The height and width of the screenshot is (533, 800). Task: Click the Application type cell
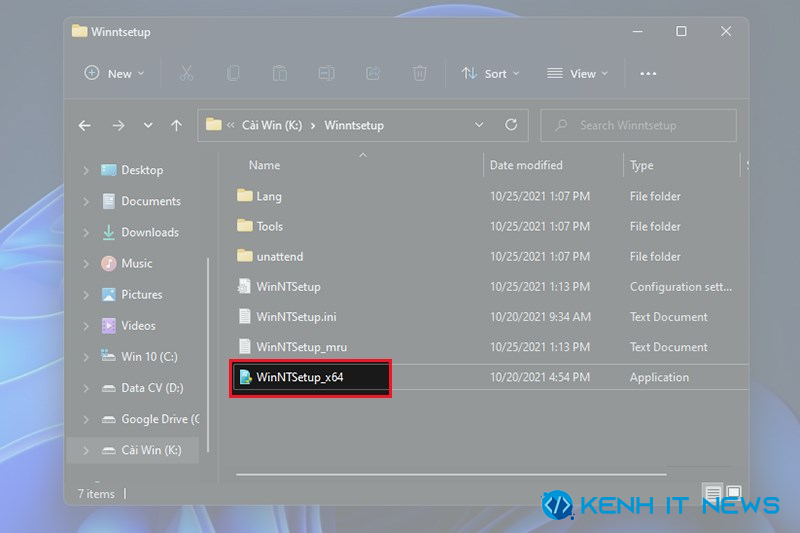(x=659, y=377)
